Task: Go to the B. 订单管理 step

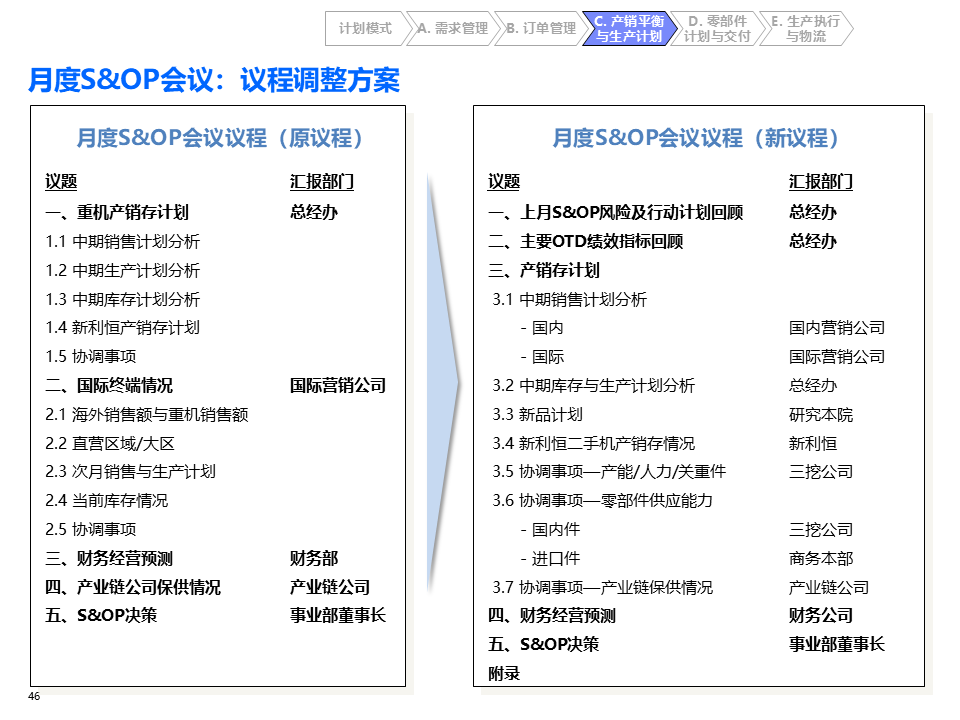Action: pos(540,29)
